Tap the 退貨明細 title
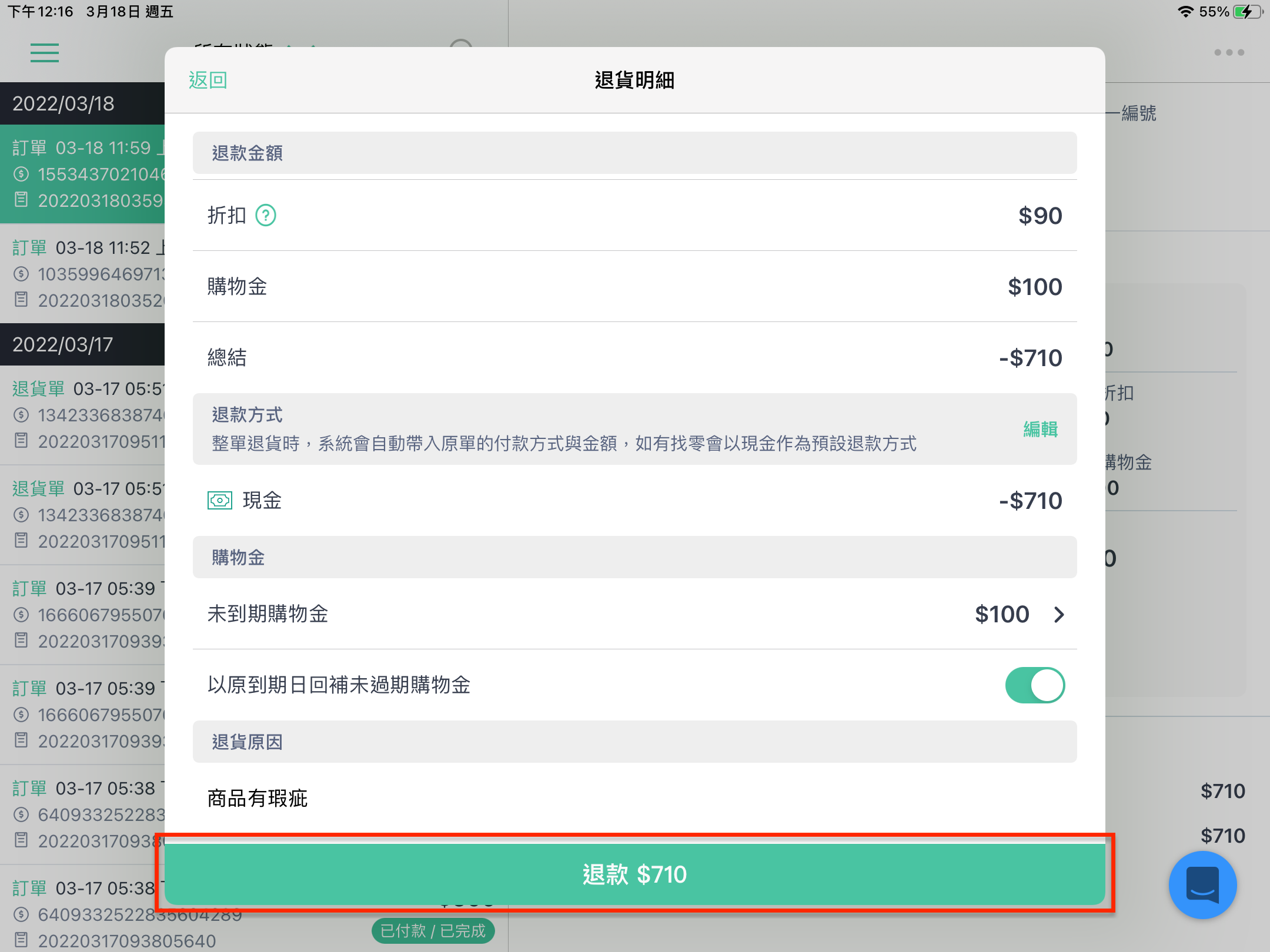1270x952 pixels. point(635,81)
